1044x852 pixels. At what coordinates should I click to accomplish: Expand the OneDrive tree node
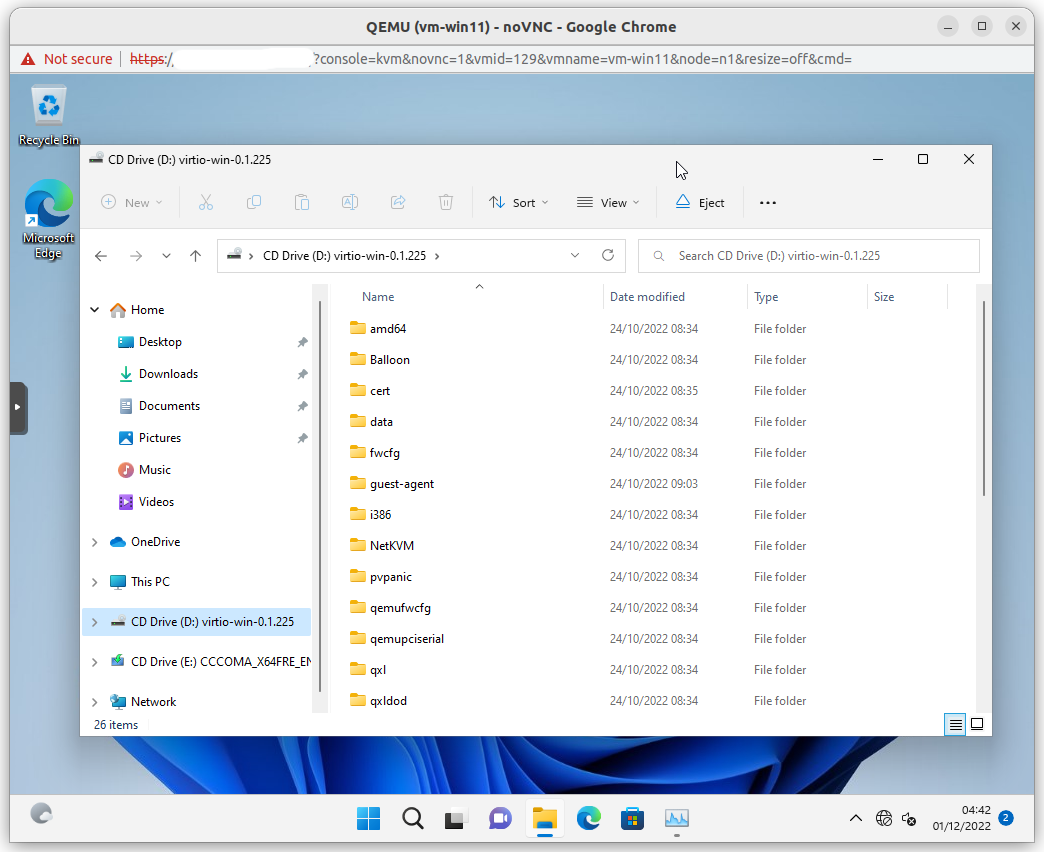click(x=95, y=542)
